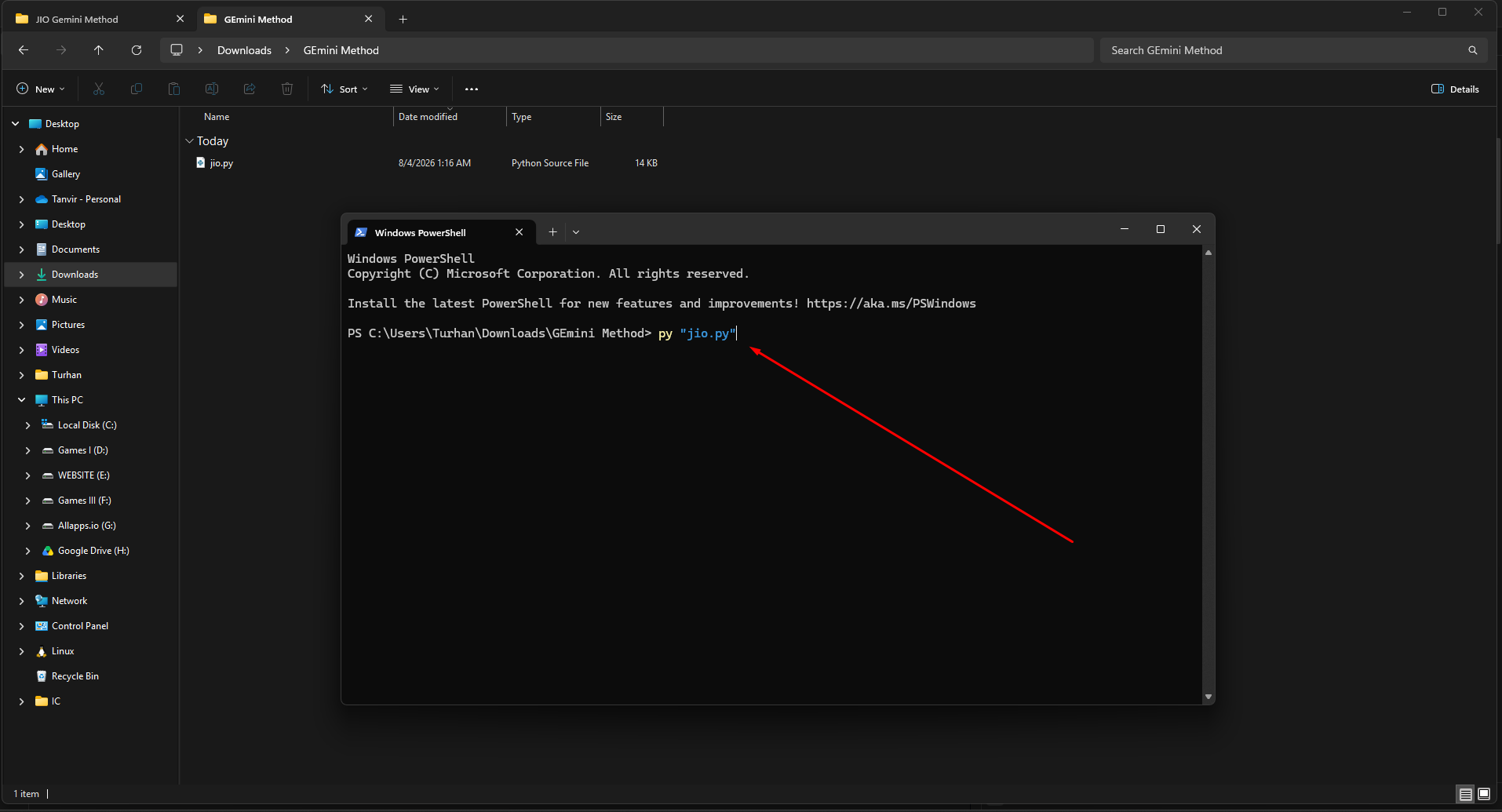The width and height of the screenshot is (1502, 812).
Task: Open the Sort dropdown
Action: point(345,89)
